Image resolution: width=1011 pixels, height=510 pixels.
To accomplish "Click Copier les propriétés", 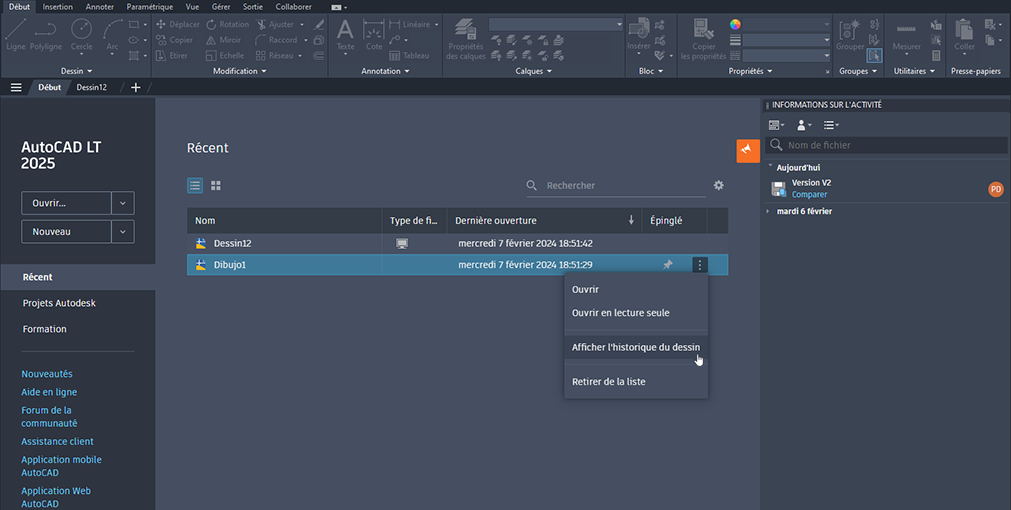I will pyautogui.click(x=703, y=39).
